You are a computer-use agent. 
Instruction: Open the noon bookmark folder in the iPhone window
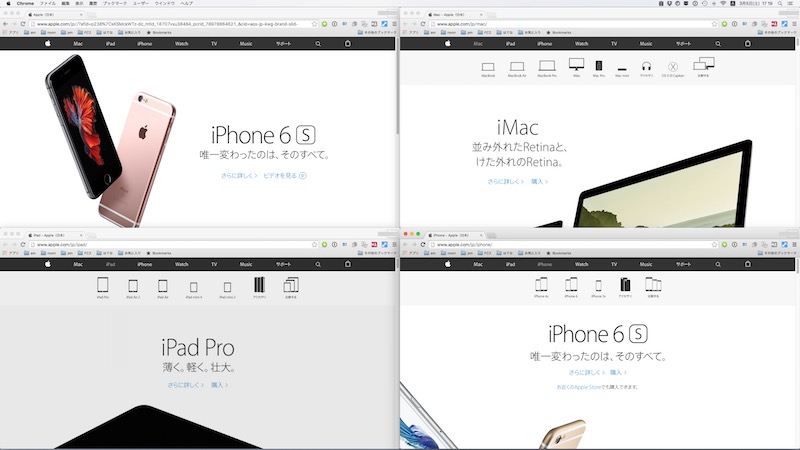448,253
